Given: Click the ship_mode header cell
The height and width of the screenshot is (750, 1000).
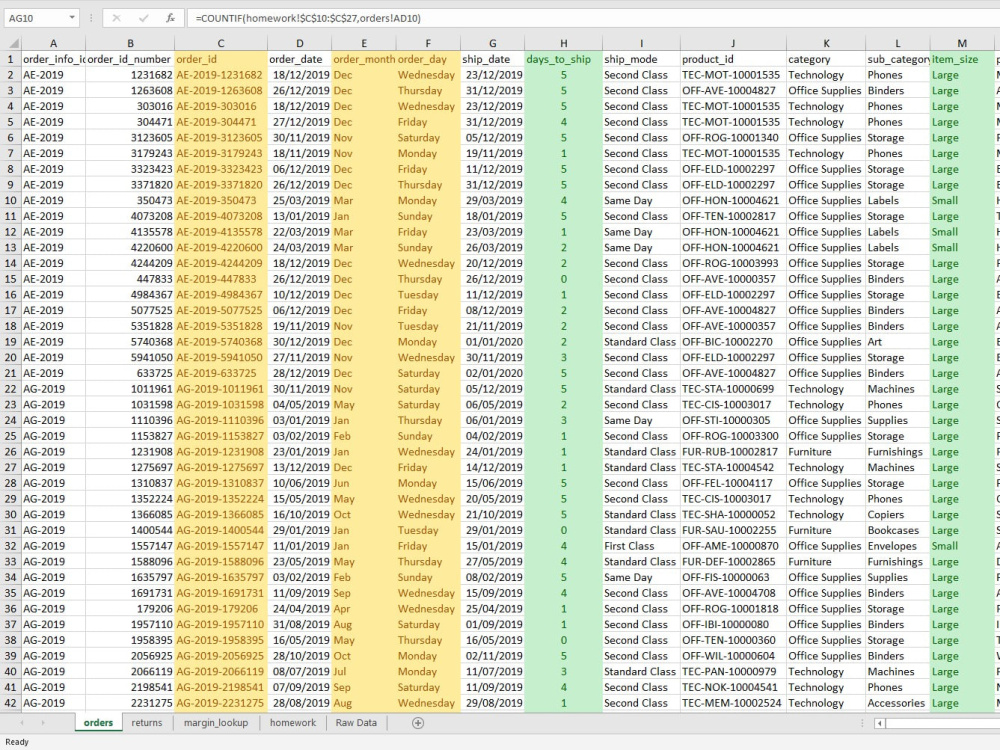Looking at the screenshot, I should pos(641,59).
